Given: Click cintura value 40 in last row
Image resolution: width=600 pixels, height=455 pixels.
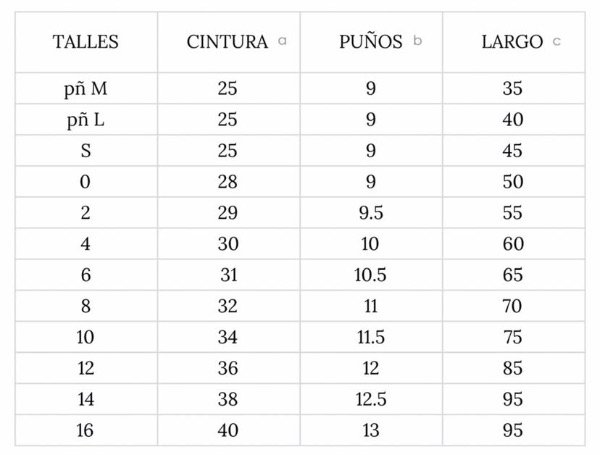Looking at the screenshot, I should pyautogui.click(x=228, y=431).
